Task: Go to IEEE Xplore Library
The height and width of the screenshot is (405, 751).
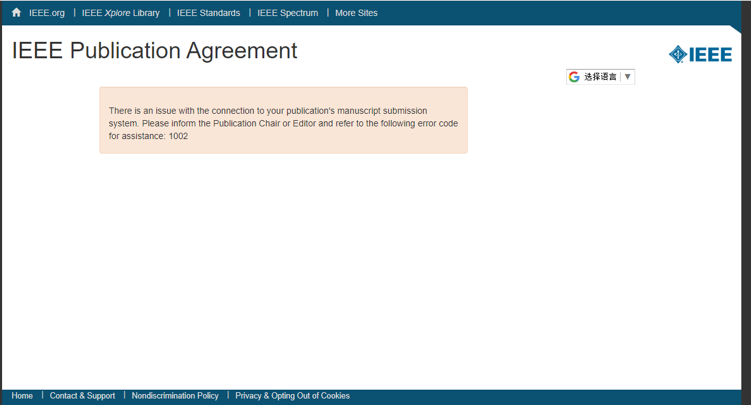Action: coord(121,13)
